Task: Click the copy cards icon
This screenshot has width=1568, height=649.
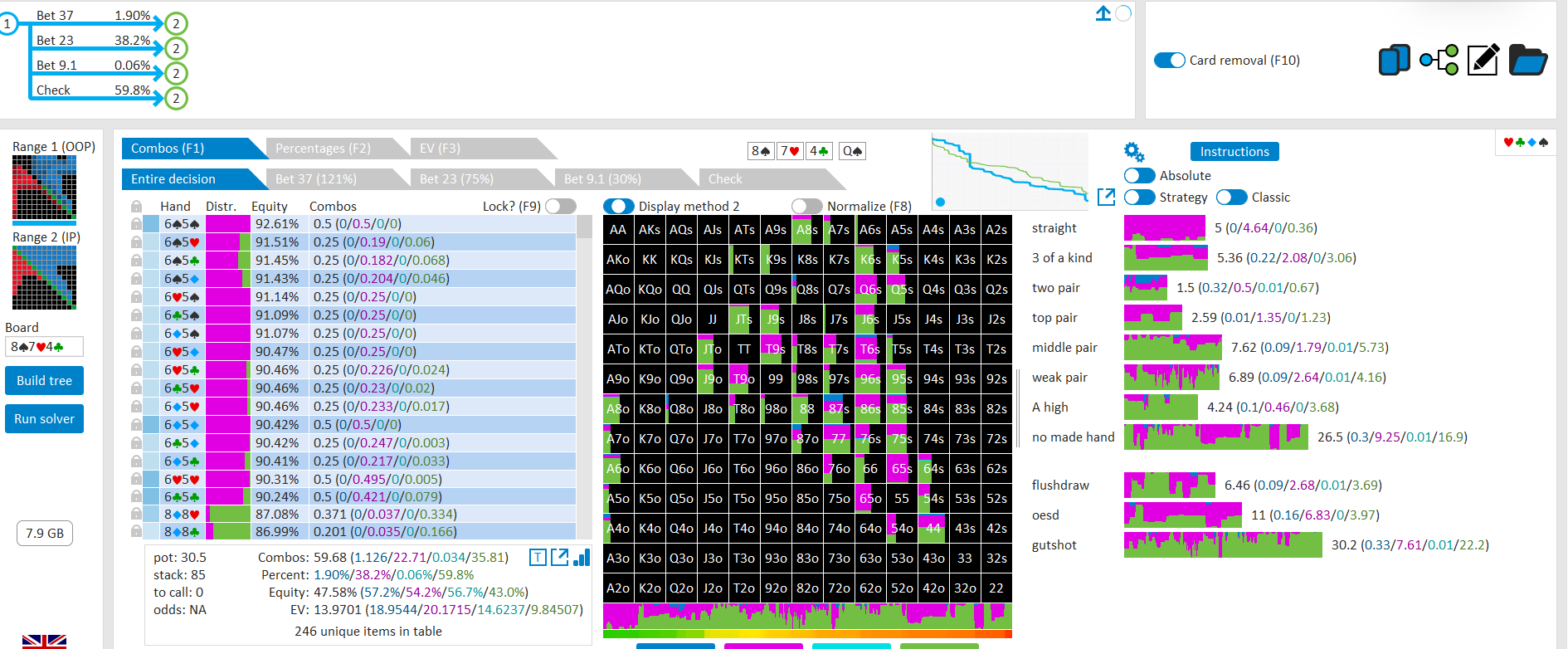Action: click(1395, 60)
